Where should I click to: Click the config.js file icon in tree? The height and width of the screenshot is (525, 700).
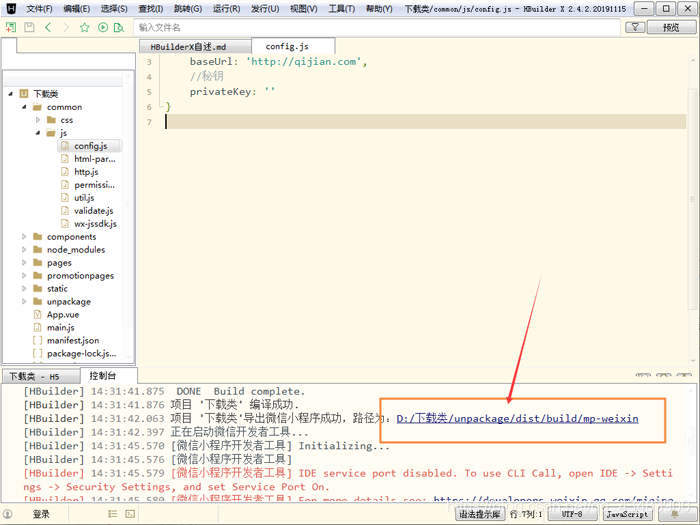click(65, 146)
